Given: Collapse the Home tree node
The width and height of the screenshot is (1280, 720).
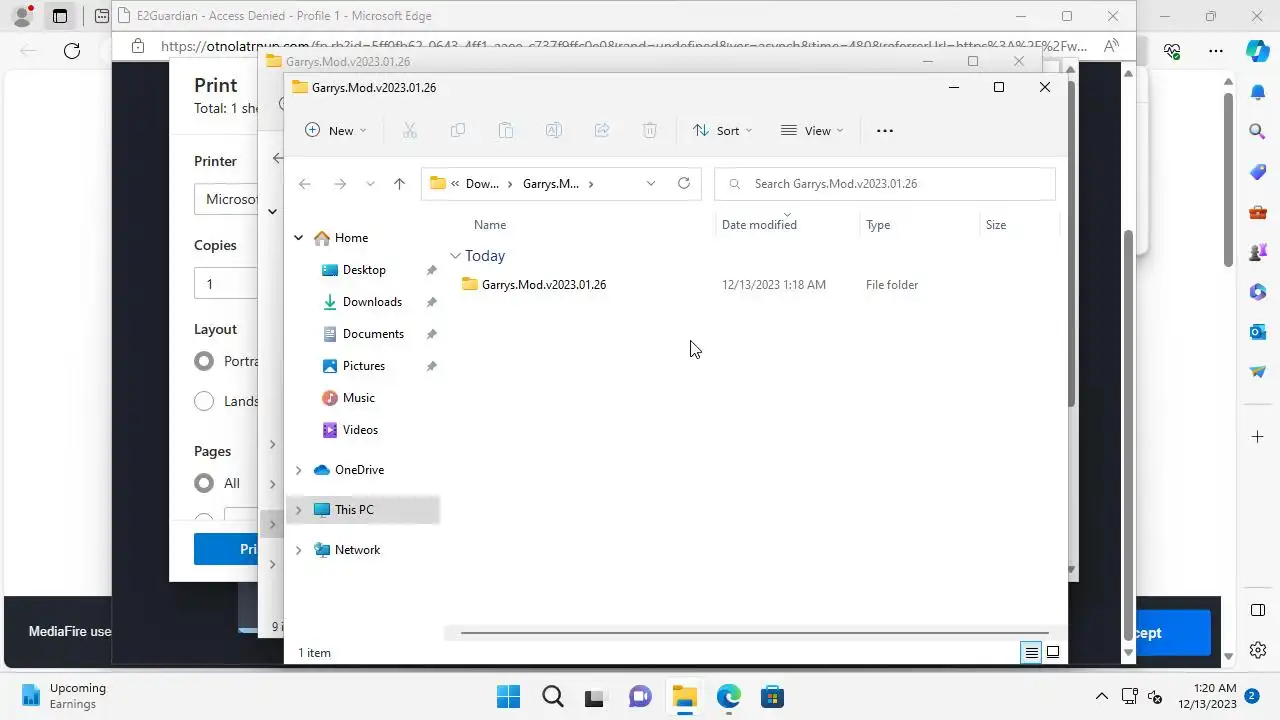Looking at the screenshot, I should click(298, 238).
